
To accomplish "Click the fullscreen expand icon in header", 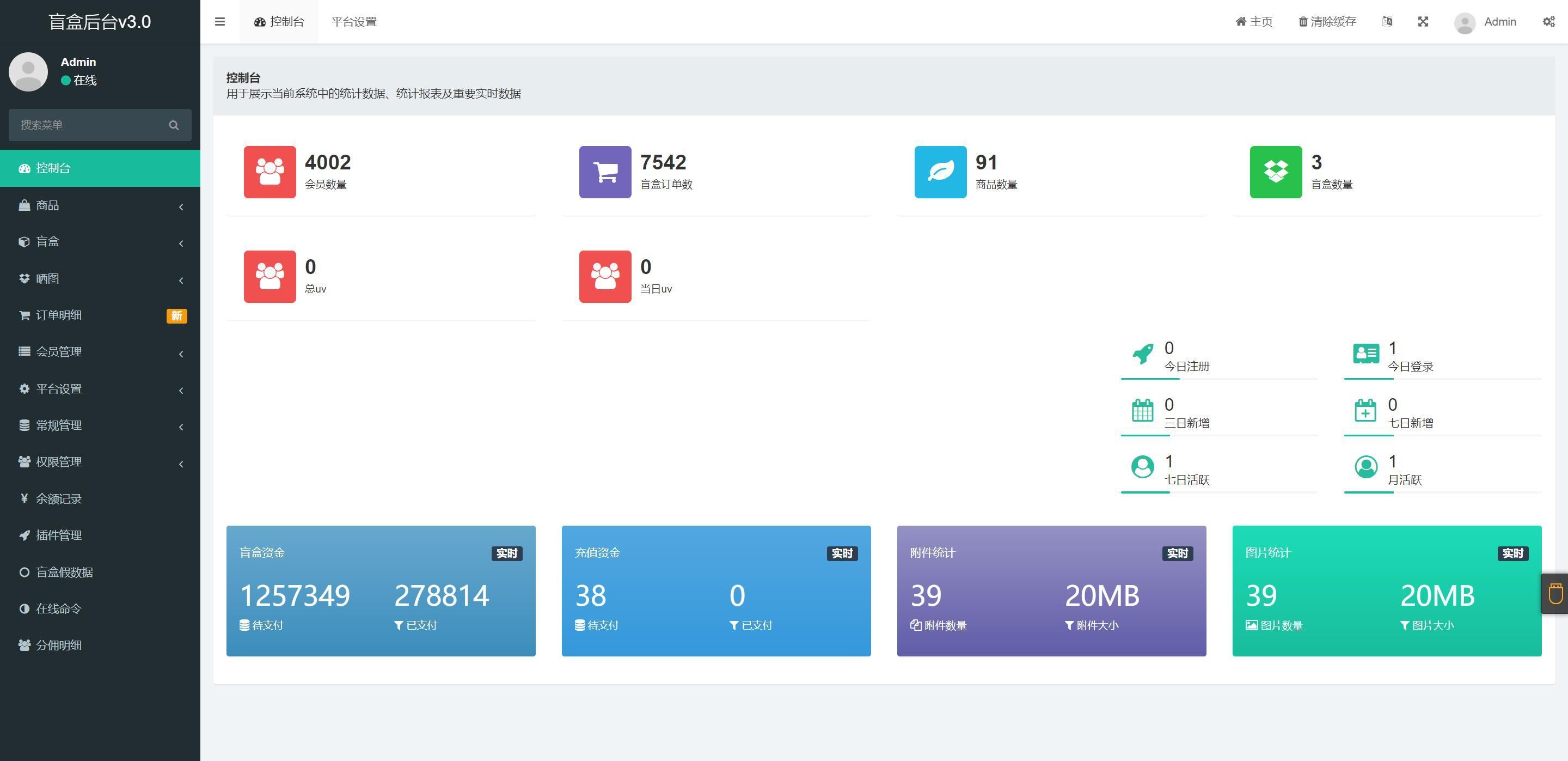I will click(x=1423, y=22).
